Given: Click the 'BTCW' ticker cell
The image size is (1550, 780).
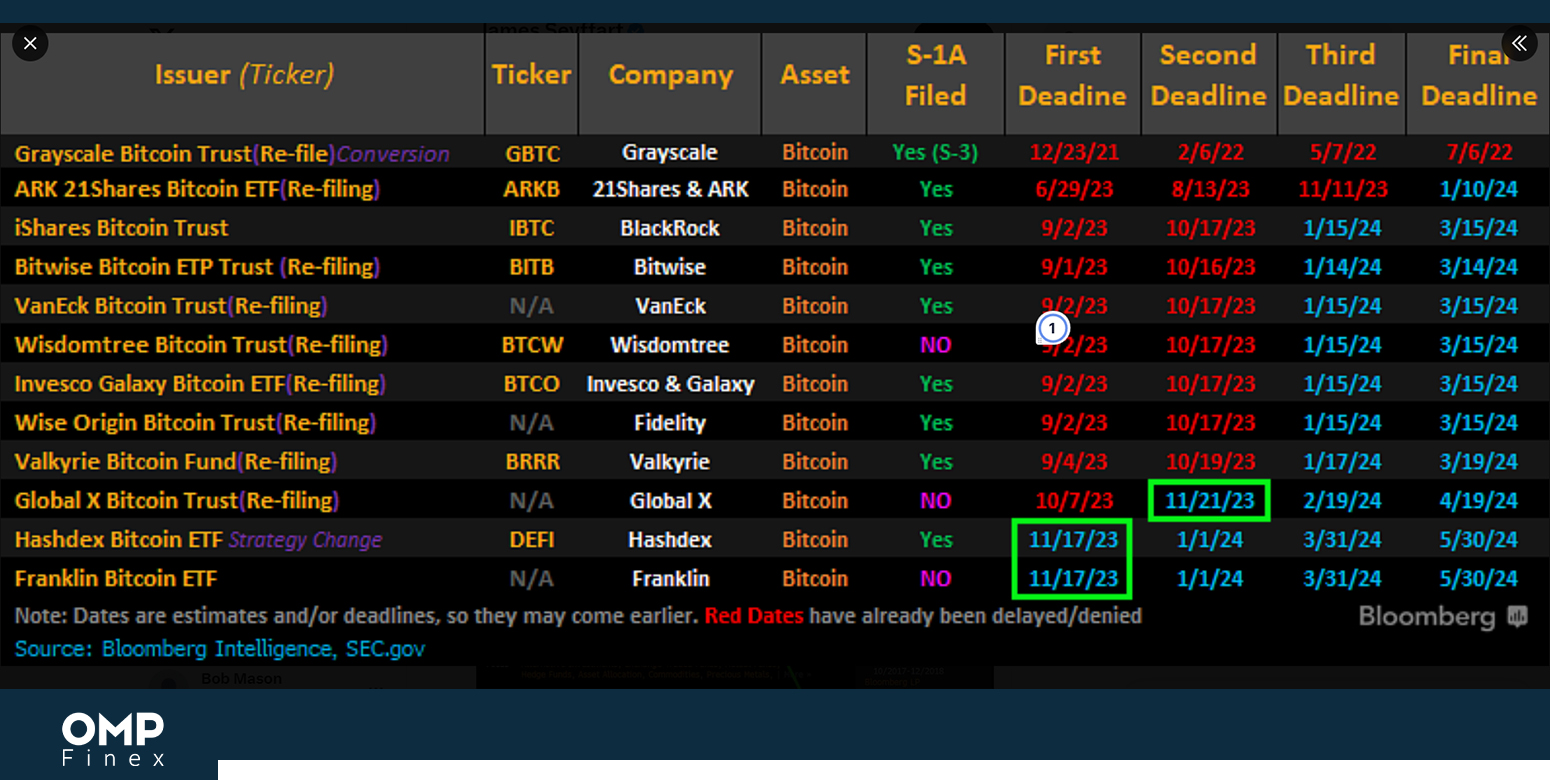Looking at the screenshot, I should (x=532, y=345).
